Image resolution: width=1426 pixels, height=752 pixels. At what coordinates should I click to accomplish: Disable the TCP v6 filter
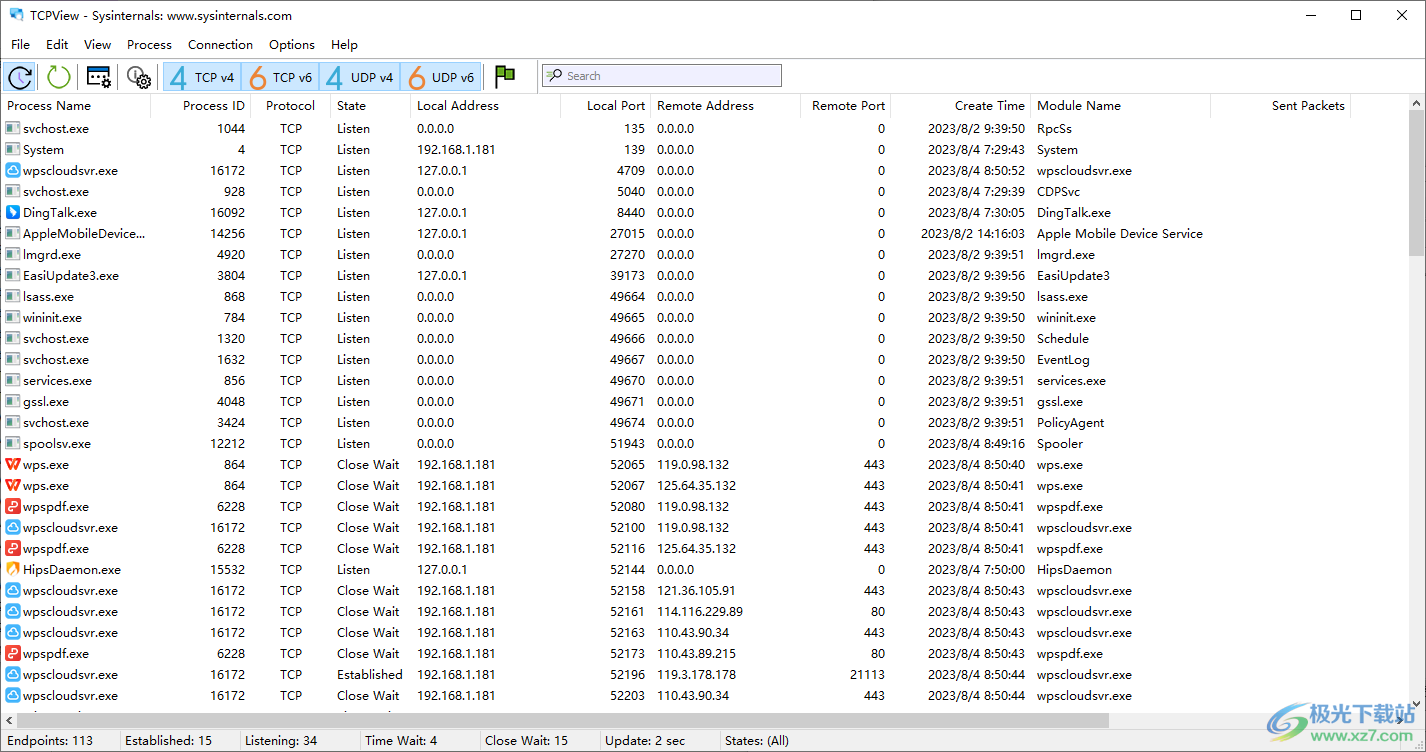pos(281,76)
